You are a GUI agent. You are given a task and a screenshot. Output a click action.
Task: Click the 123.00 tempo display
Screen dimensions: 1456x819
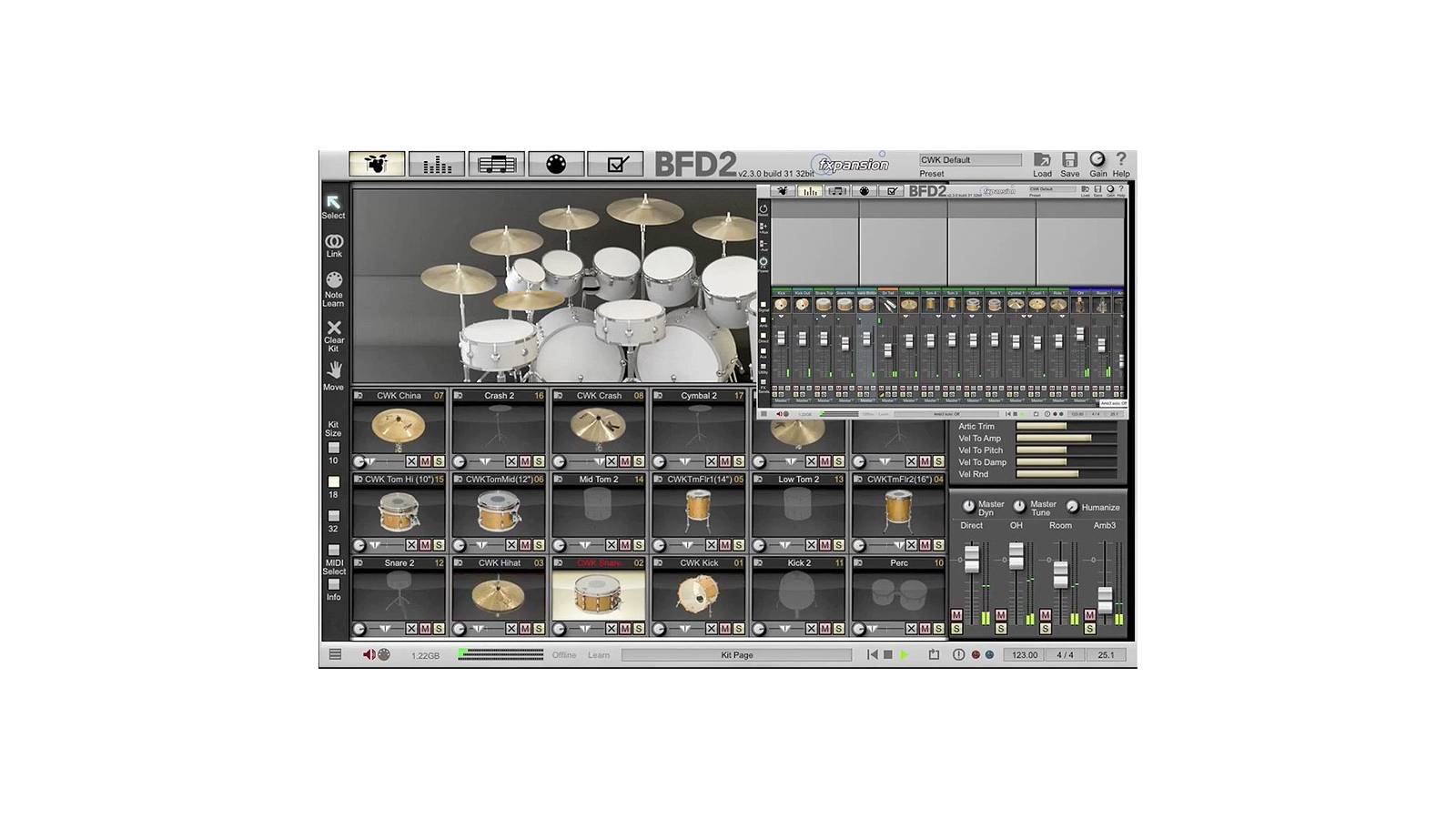coord(1025,655)
